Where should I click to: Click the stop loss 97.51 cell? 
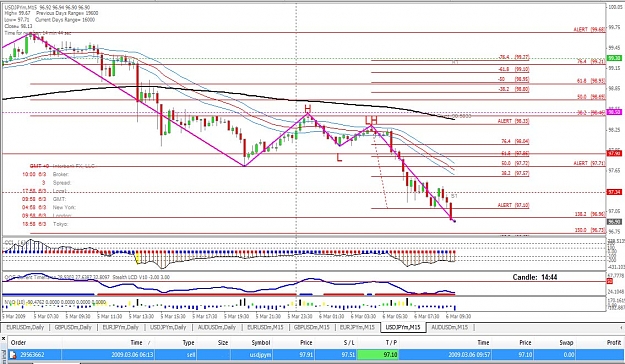(x=348, y=354)
